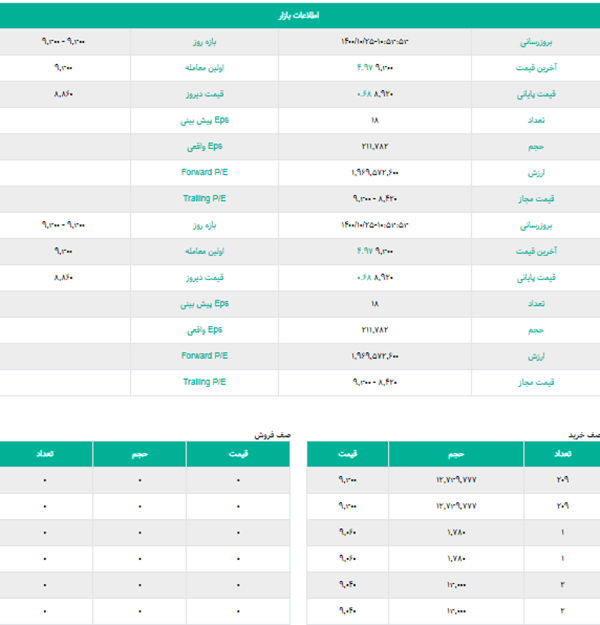Click count ۲۰۹ in the gray buy-queue row
The height and width of the screenshot is (625, 600).
563,480
